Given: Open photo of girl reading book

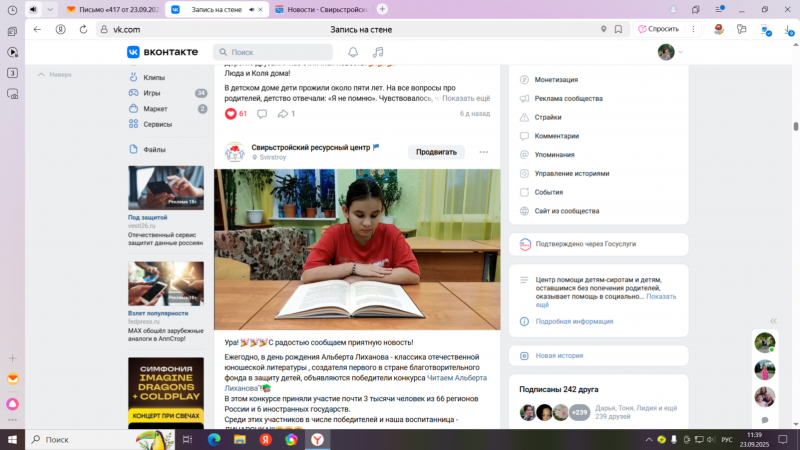Looking at the screenshot, I should (x=357, y=249).
